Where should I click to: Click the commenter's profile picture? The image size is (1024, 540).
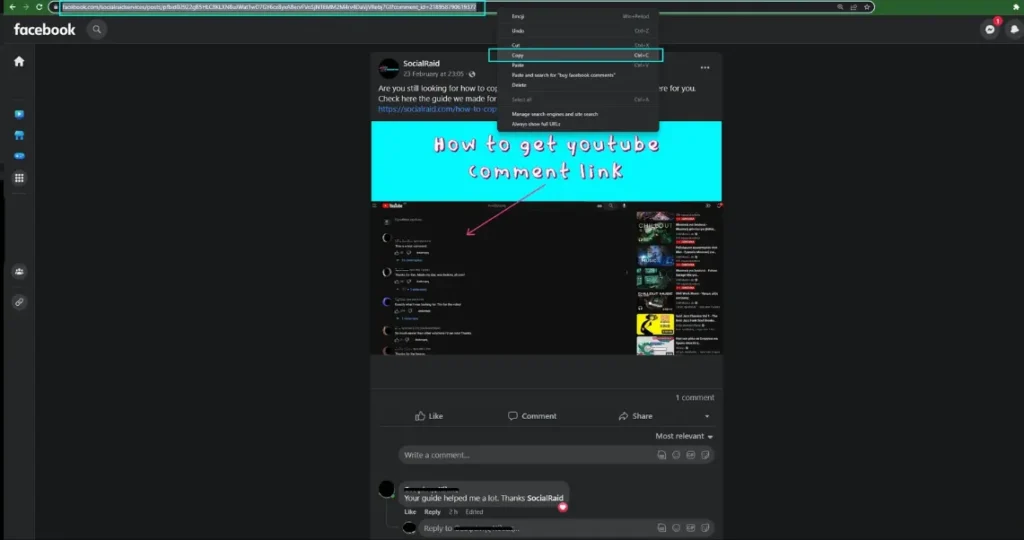(x=387, y=488)
